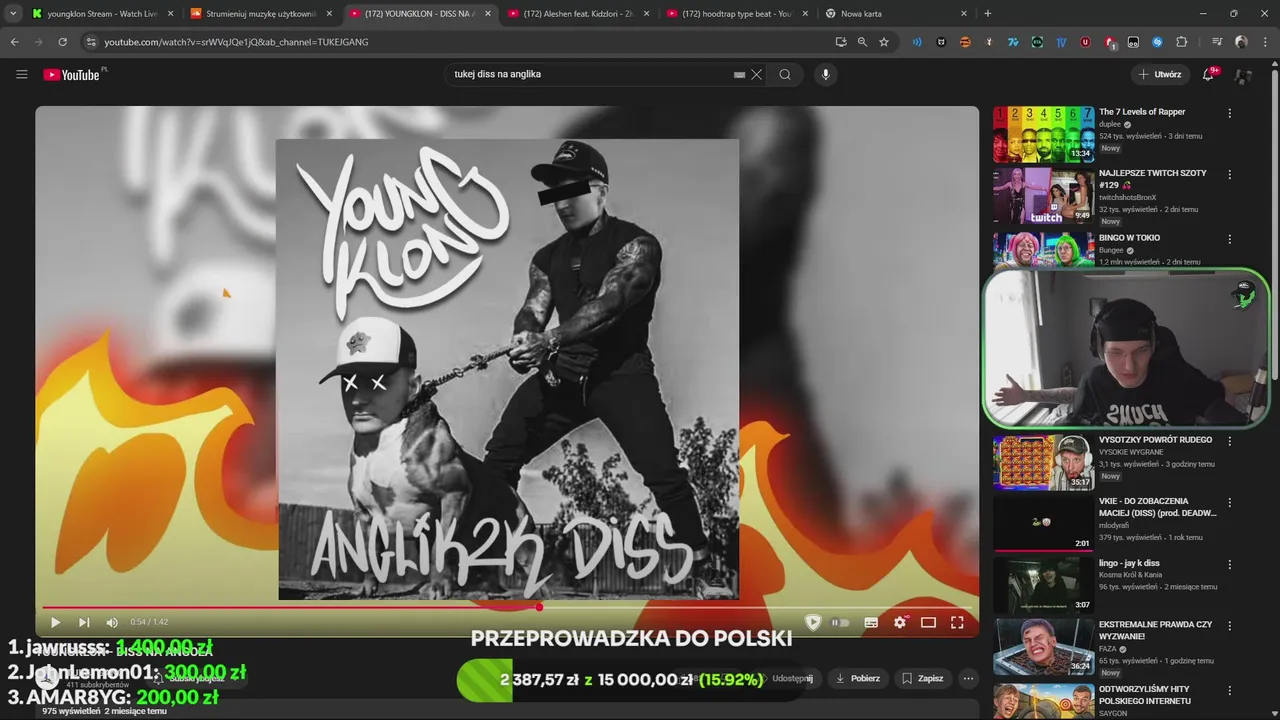Click the install app icon in the address bar
This screenshot has width=1280, height=720.
[841, 42]
